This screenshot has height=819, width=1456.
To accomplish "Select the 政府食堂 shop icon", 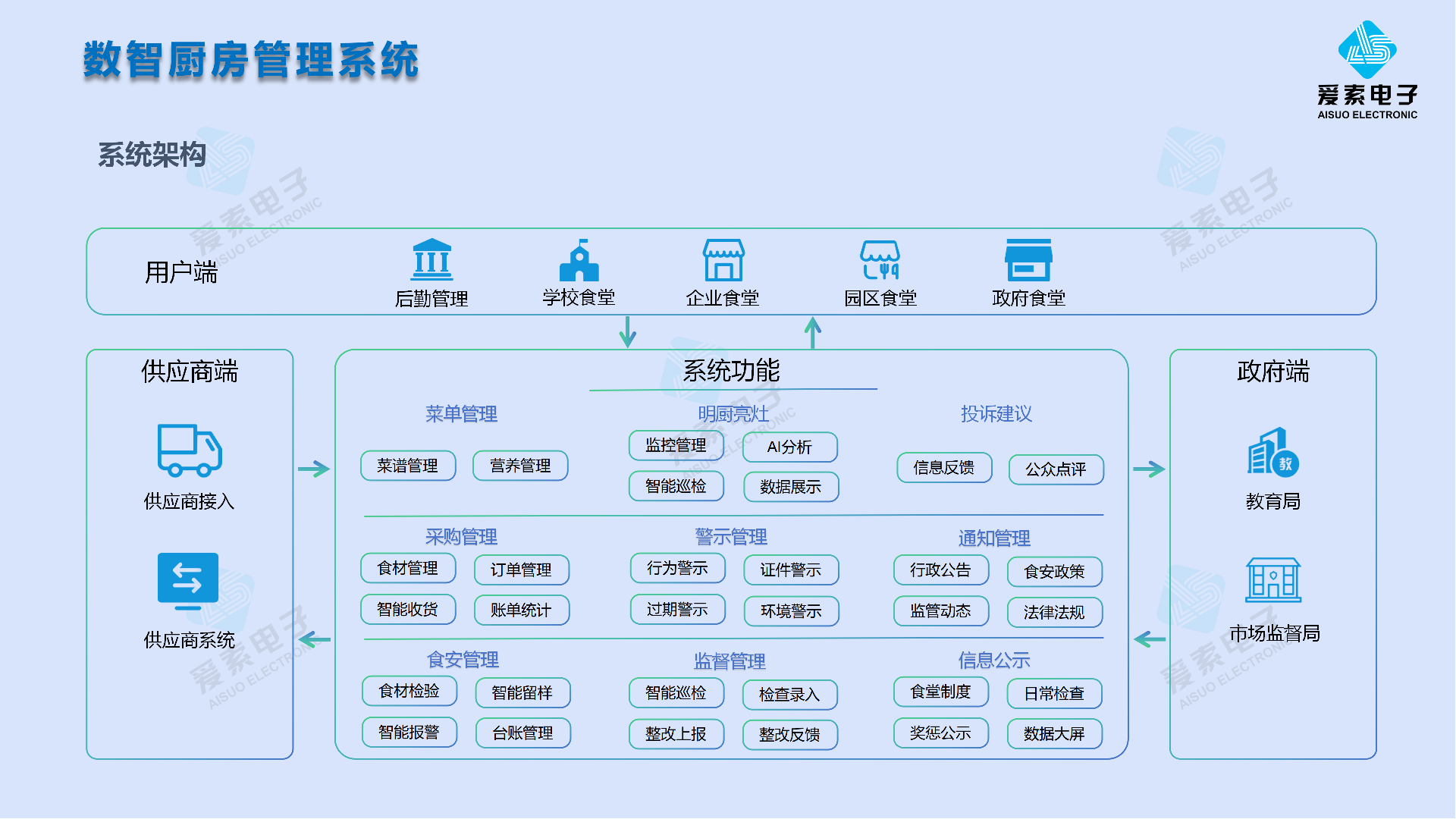I will click(1028, 260).
